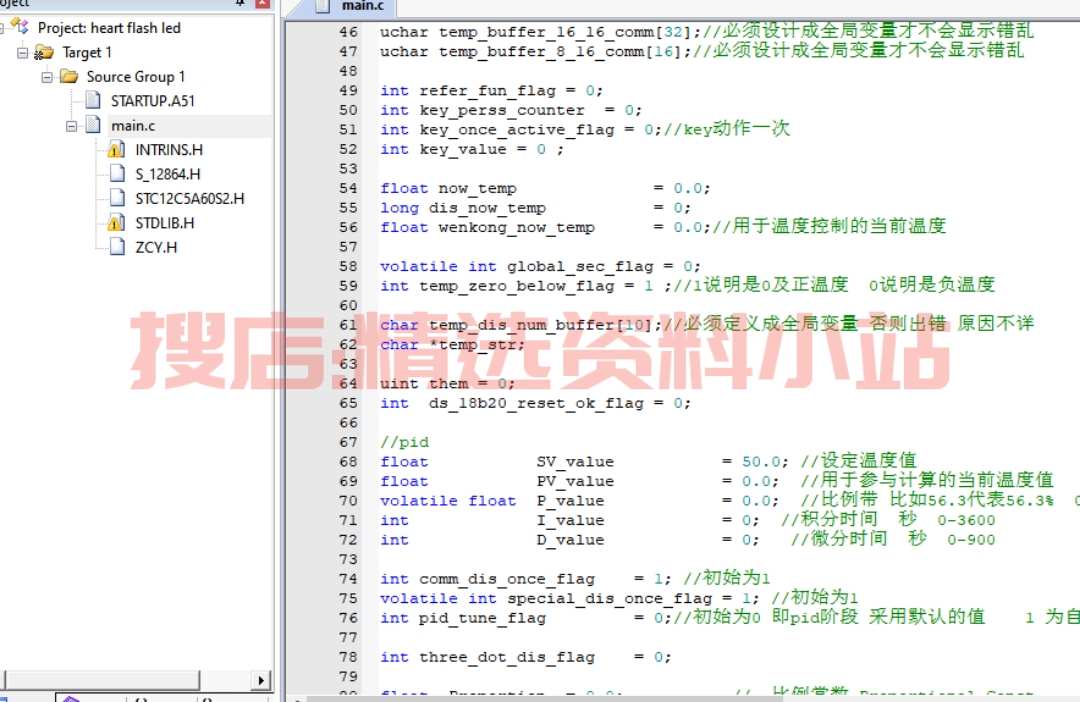Image resolution: width=1080 pixels, height=702 pixels.
Task: Click line number 73 in the gutter
Action: (x=349, y=559)
